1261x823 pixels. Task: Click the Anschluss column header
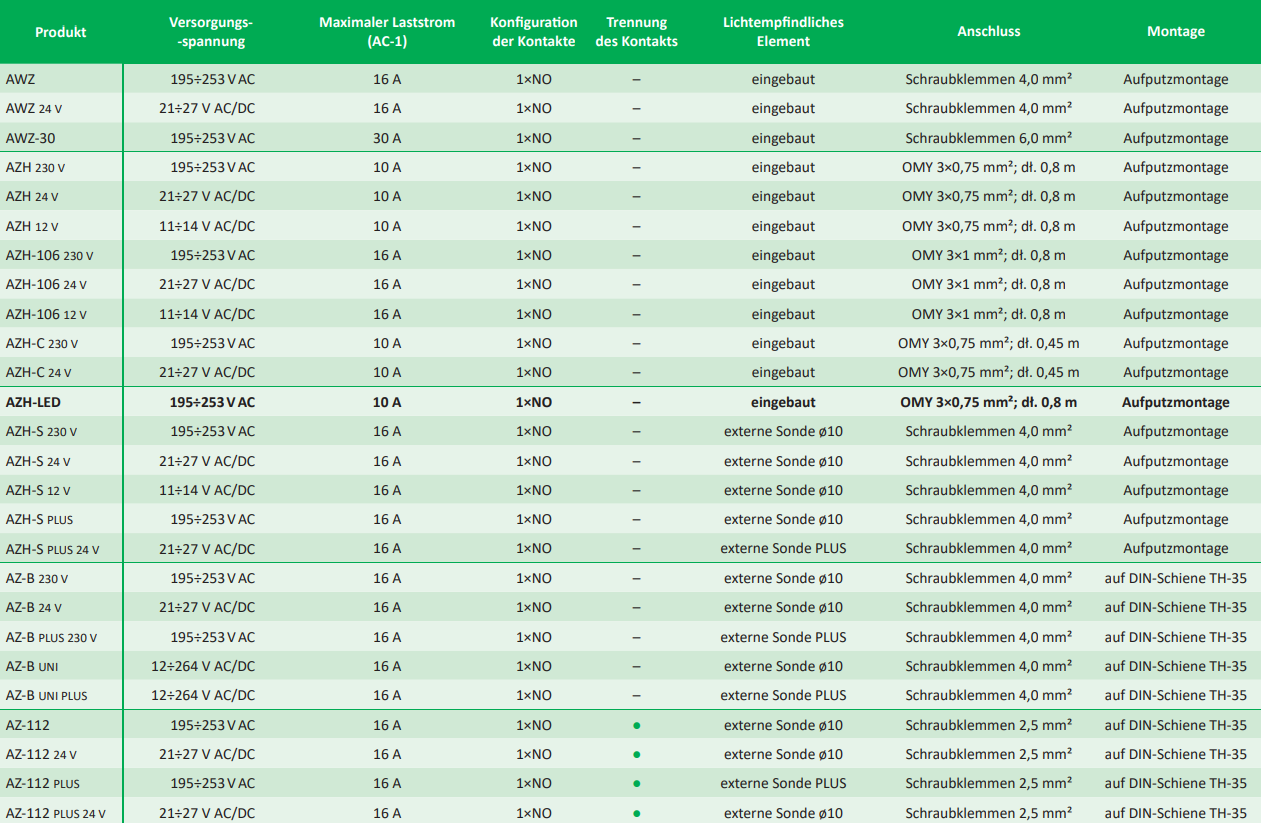[x=989, y=32]
